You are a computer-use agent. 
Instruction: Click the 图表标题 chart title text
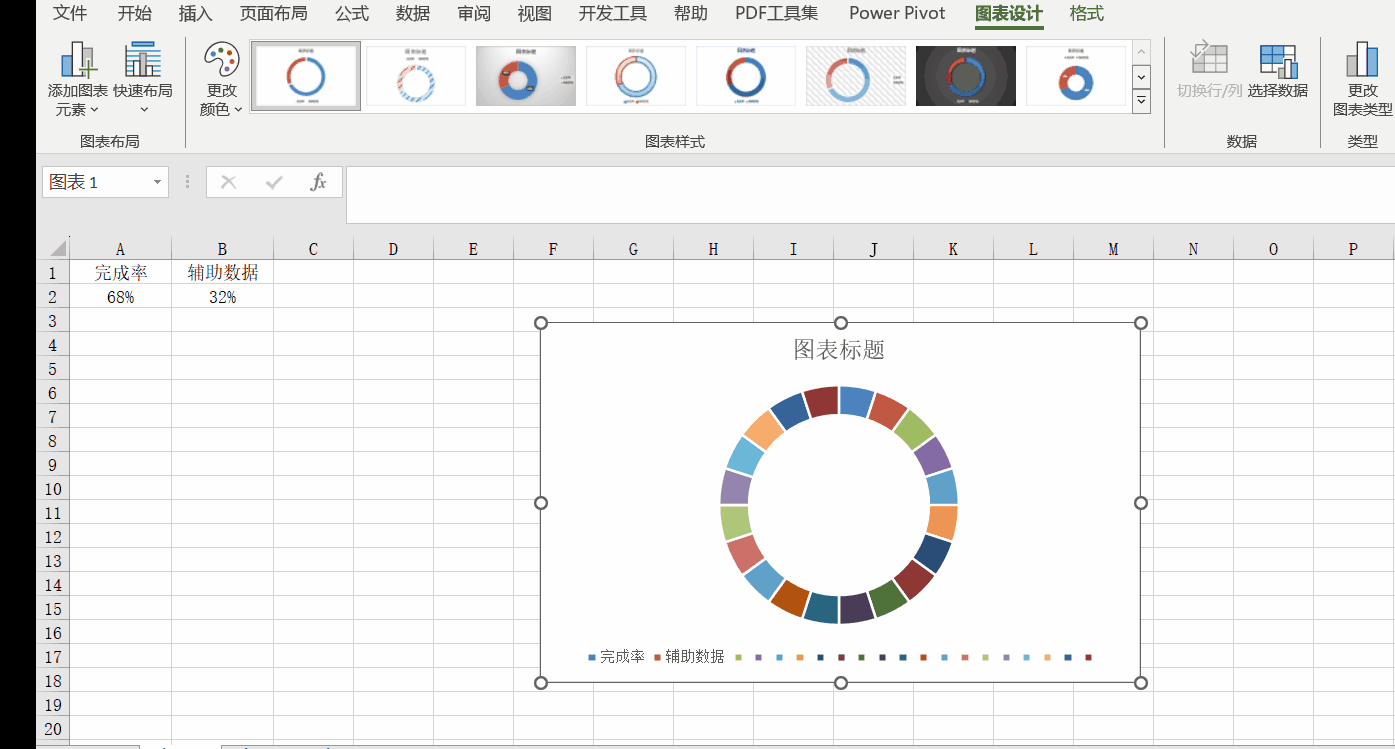pos(839,349)
